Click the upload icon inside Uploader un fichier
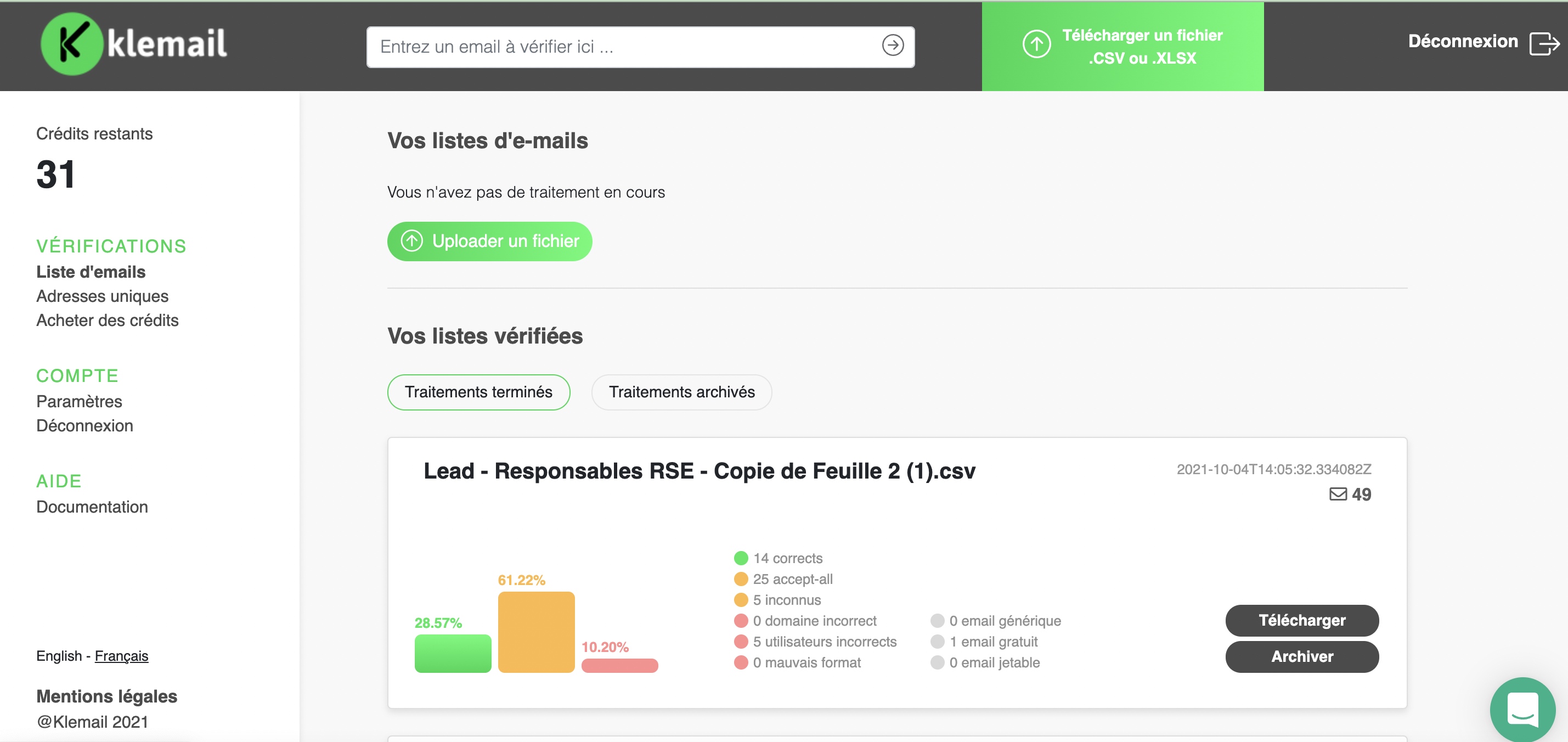 [x=411, y=241]
